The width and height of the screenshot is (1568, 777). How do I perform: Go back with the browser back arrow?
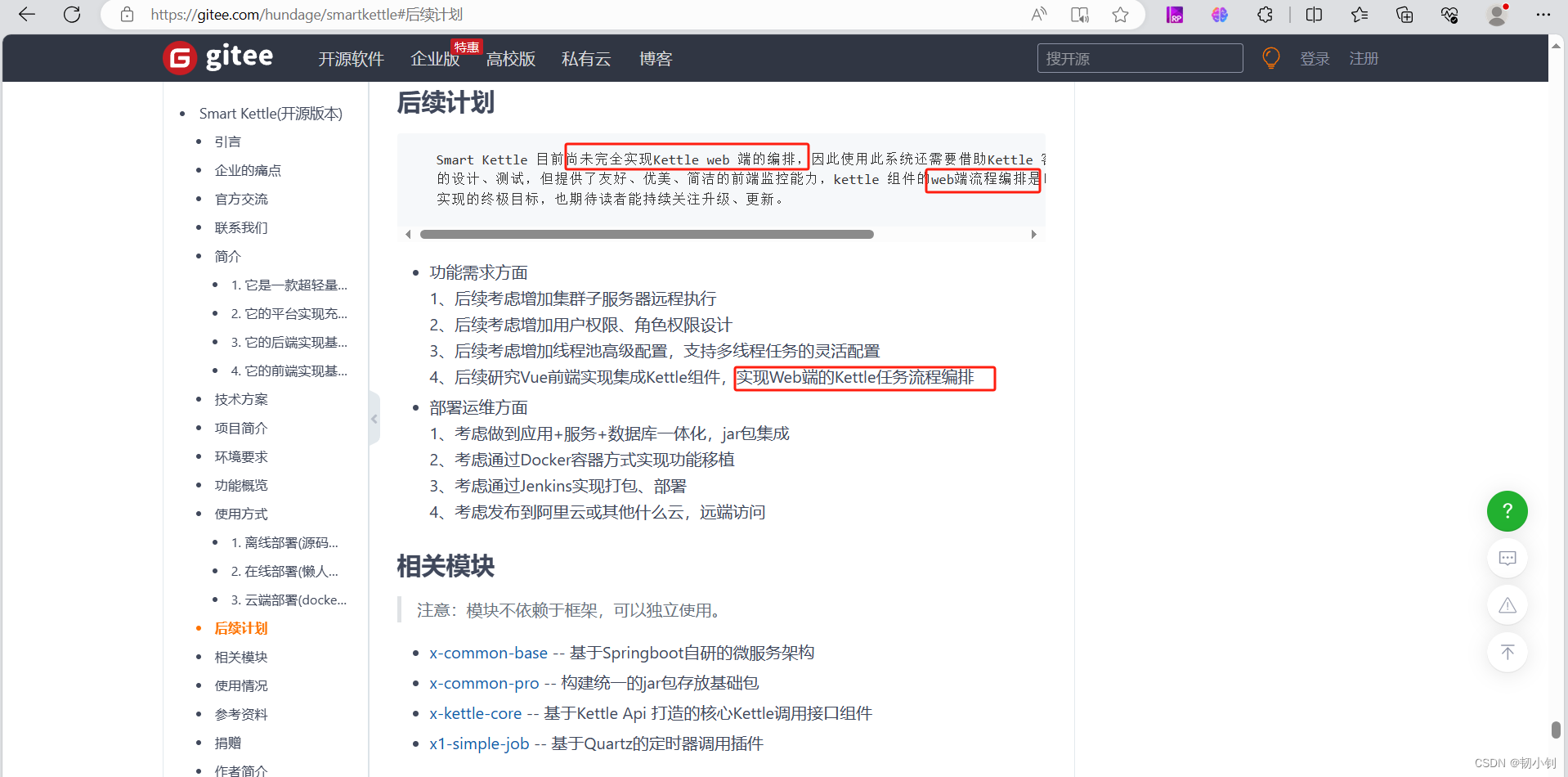[27, 15]
